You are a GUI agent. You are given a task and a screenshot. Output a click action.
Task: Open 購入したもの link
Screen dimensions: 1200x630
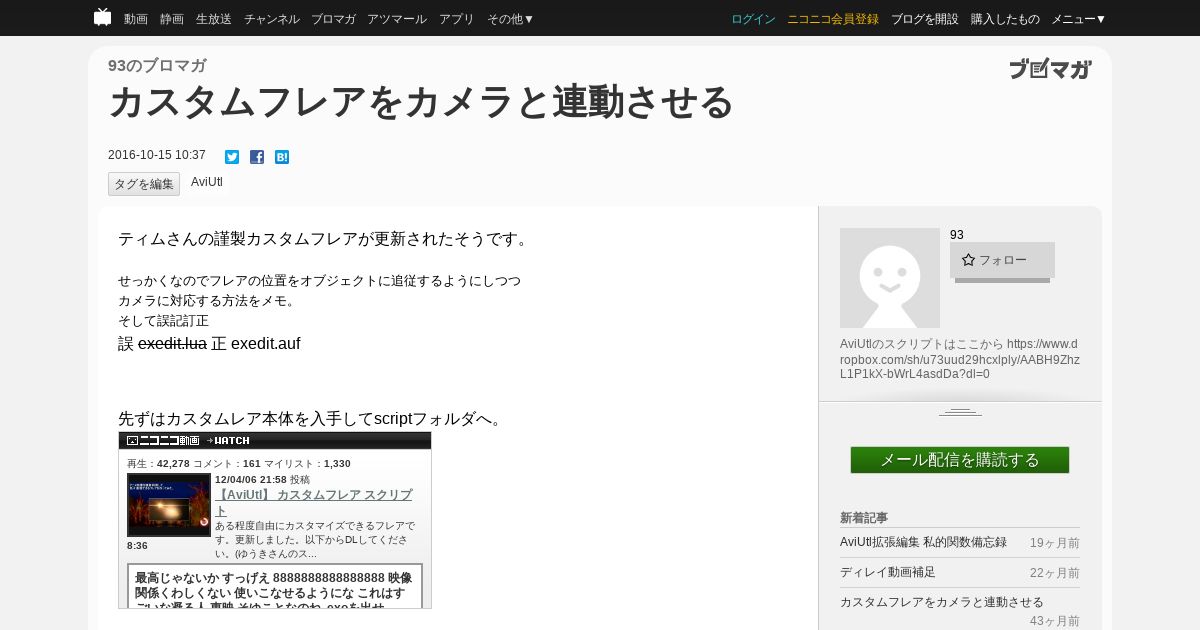point(1005,19)
